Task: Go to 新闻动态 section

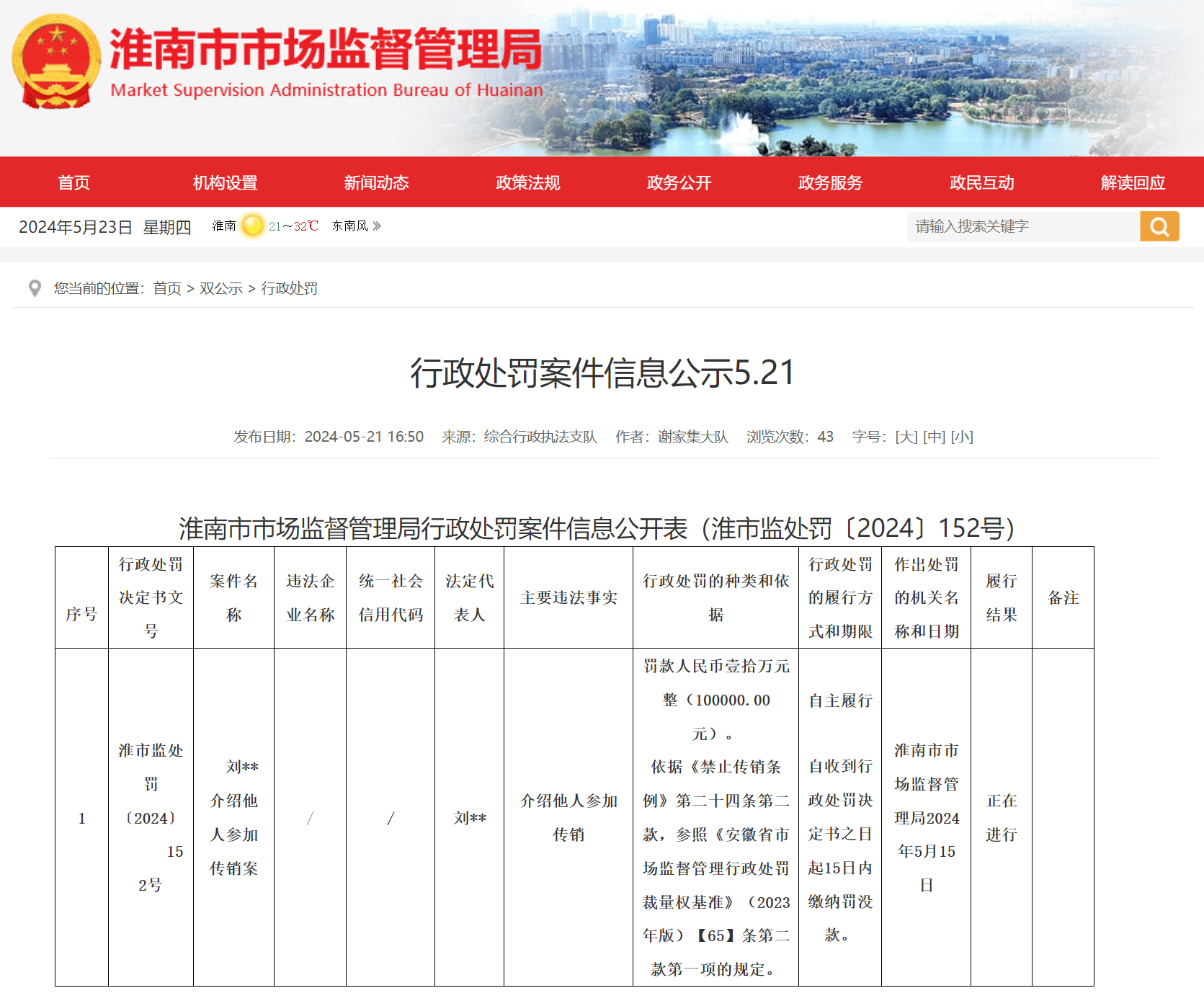Action: (x=376, y=183)
